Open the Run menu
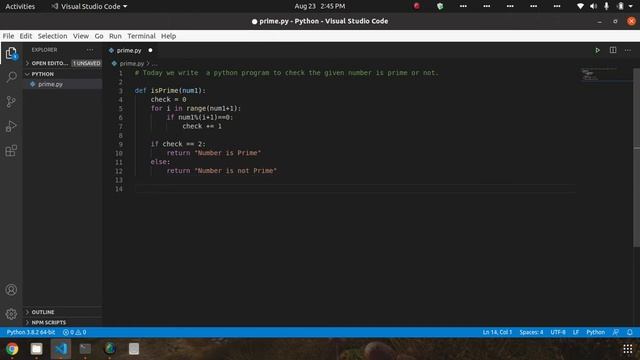The width and height of the screenshot is (640, 360). (x=115, y=36)
